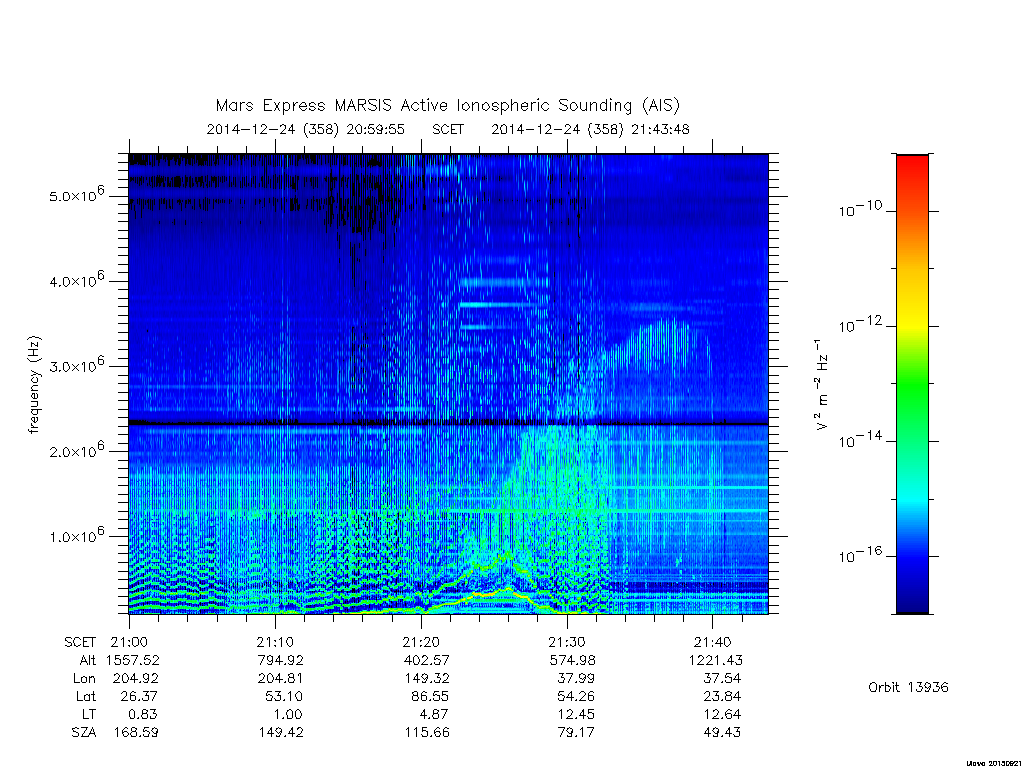1024x768 pixels.
Task: Click the SZA value 168.59
Action: pyautogui.click(x=133, y=732)
